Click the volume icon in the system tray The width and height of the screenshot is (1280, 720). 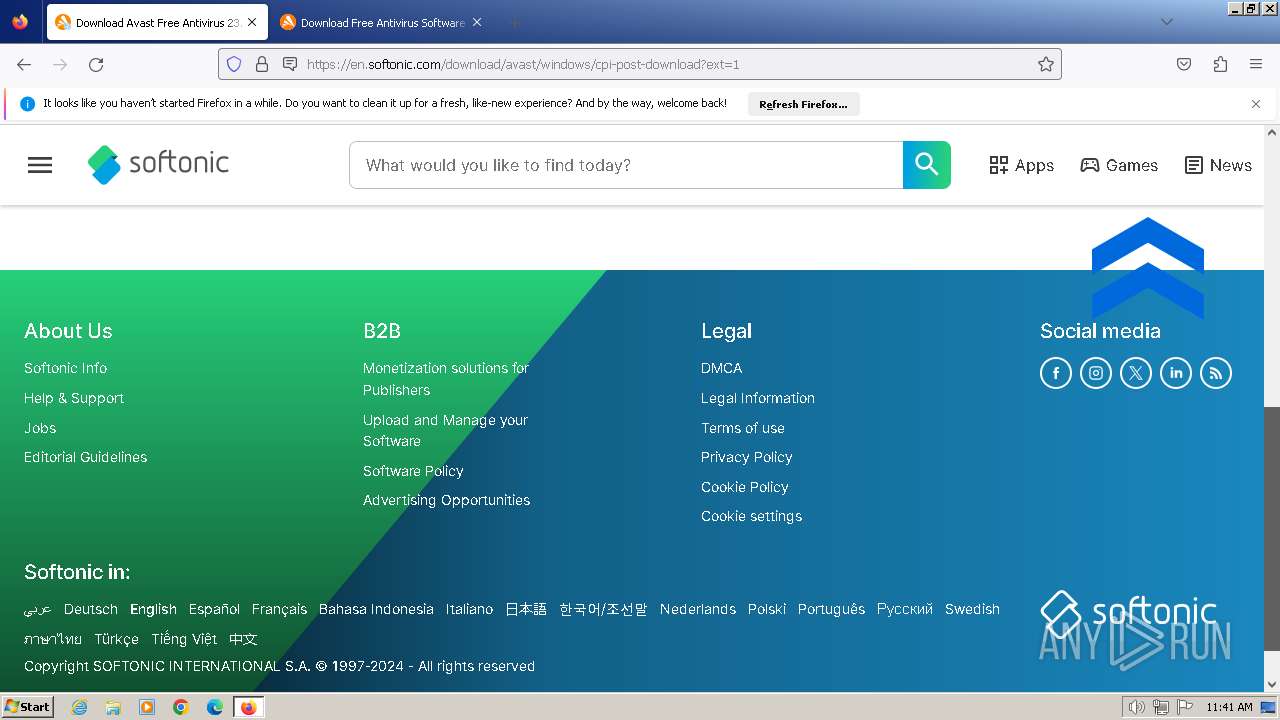click(1136, 707)
